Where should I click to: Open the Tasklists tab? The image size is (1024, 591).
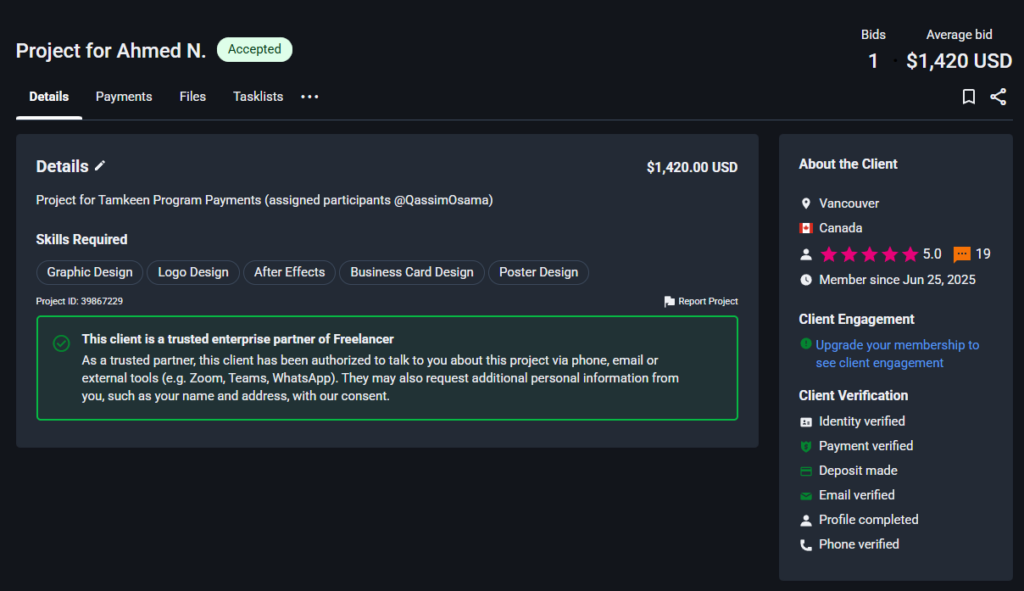(x=258, y=97)
